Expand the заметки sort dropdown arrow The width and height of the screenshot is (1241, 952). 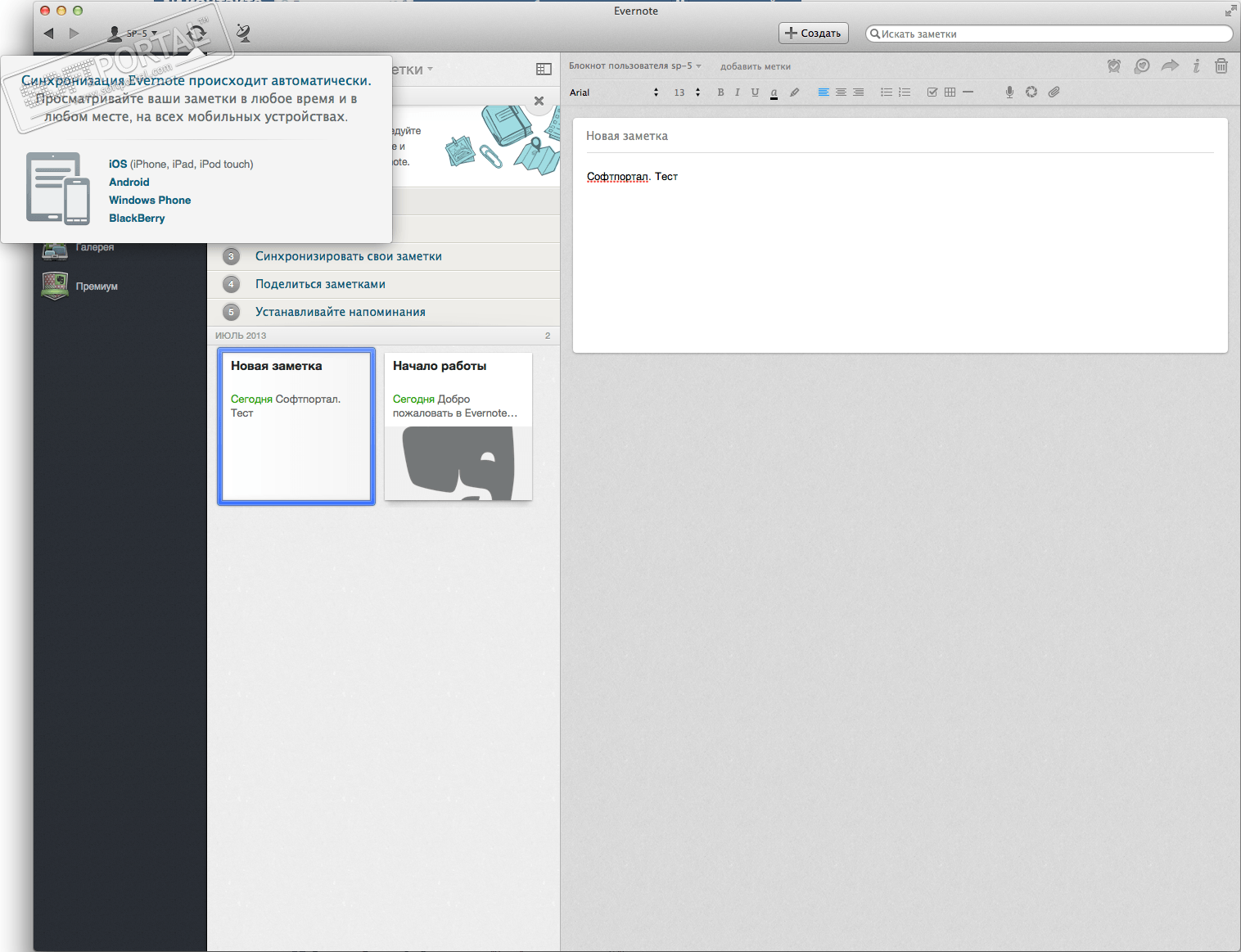[430, 70]
